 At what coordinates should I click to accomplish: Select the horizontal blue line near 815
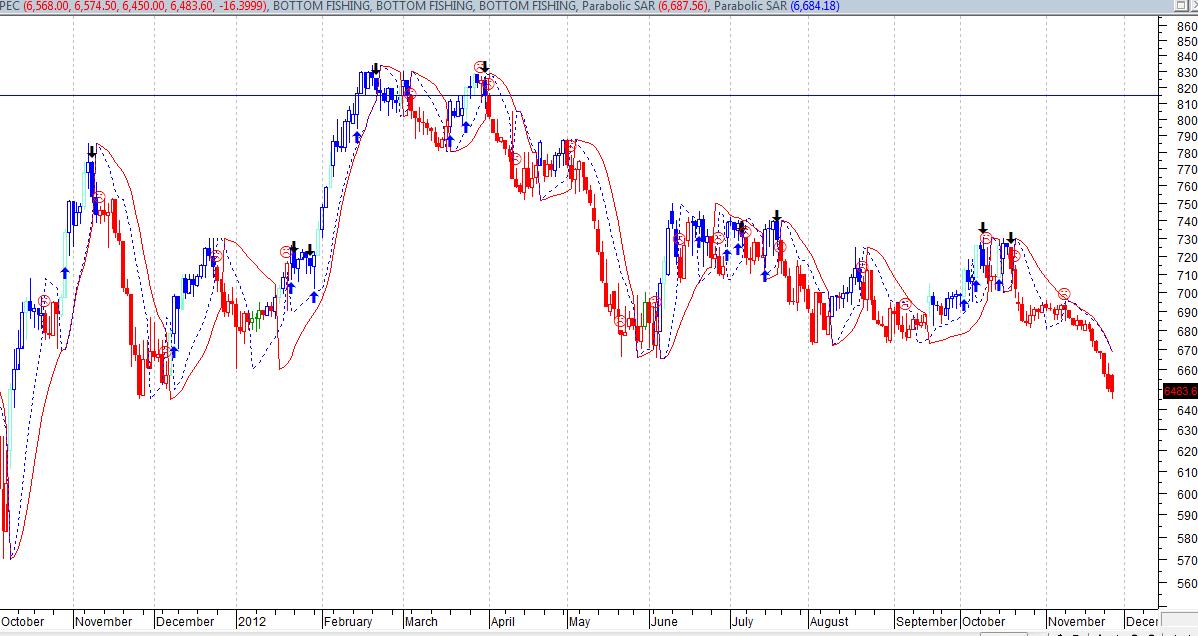600,96
